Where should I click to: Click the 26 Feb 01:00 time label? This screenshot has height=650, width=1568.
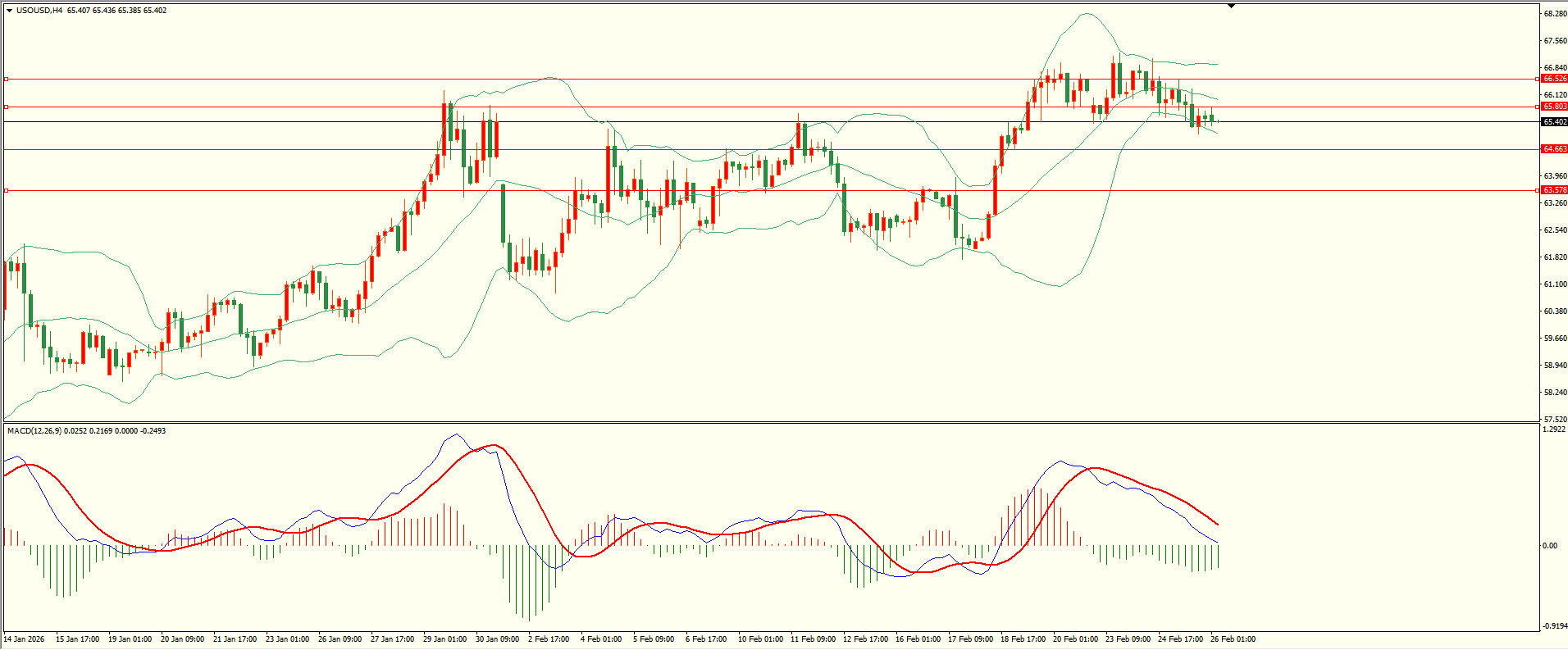pos(1233,639)
